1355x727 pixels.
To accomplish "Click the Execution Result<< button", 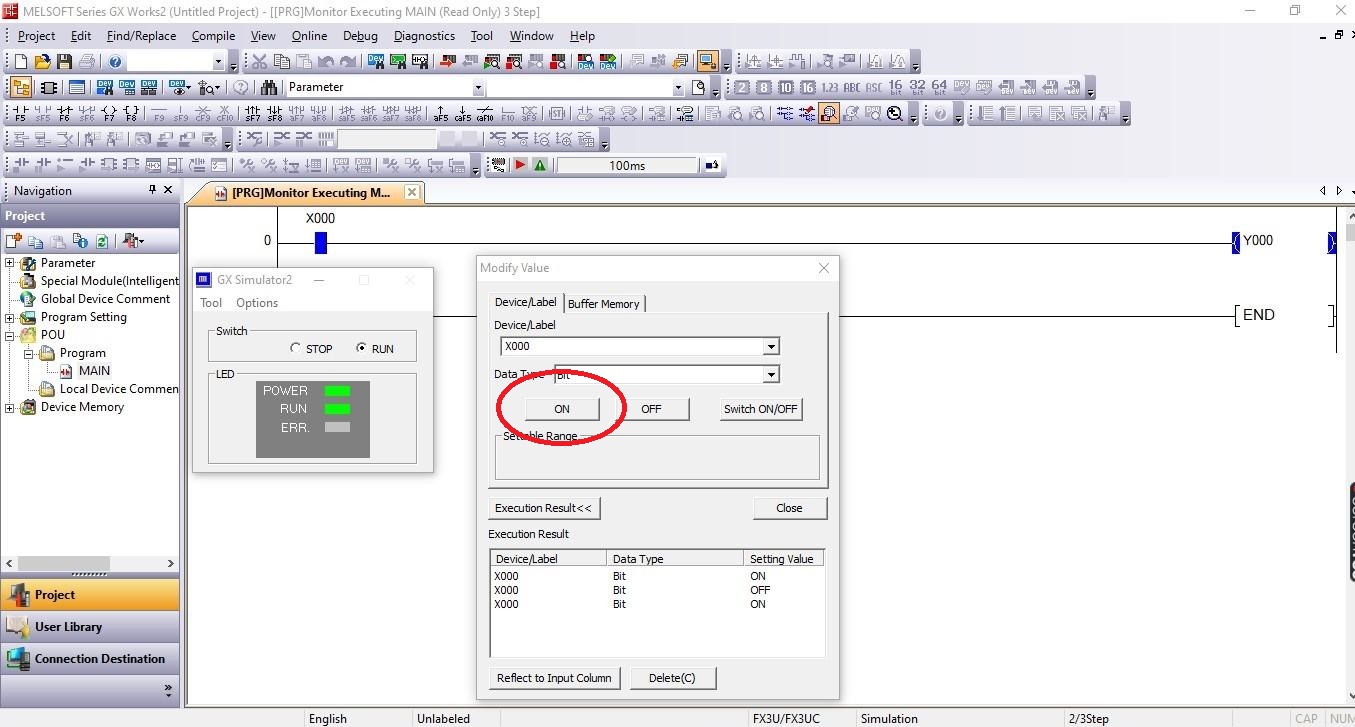I will (x=544, y=508).
